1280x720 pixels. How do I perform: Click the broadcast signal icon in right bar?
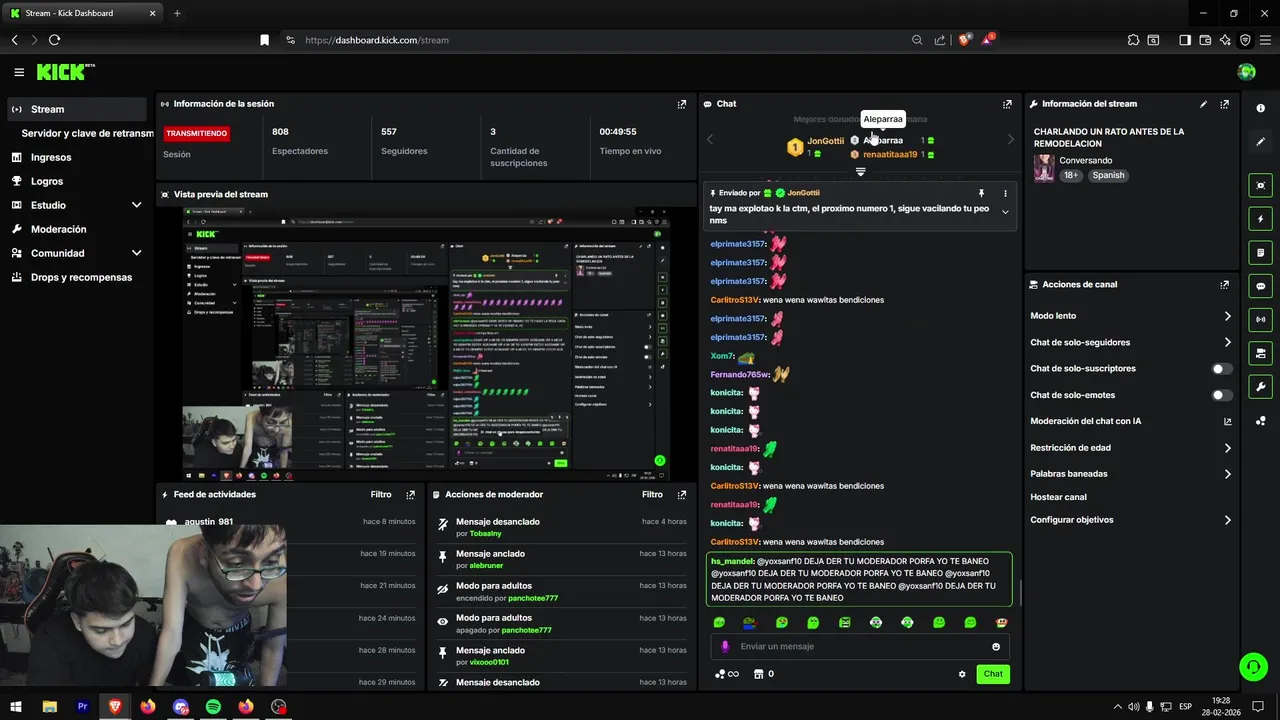click(1260, 320)
